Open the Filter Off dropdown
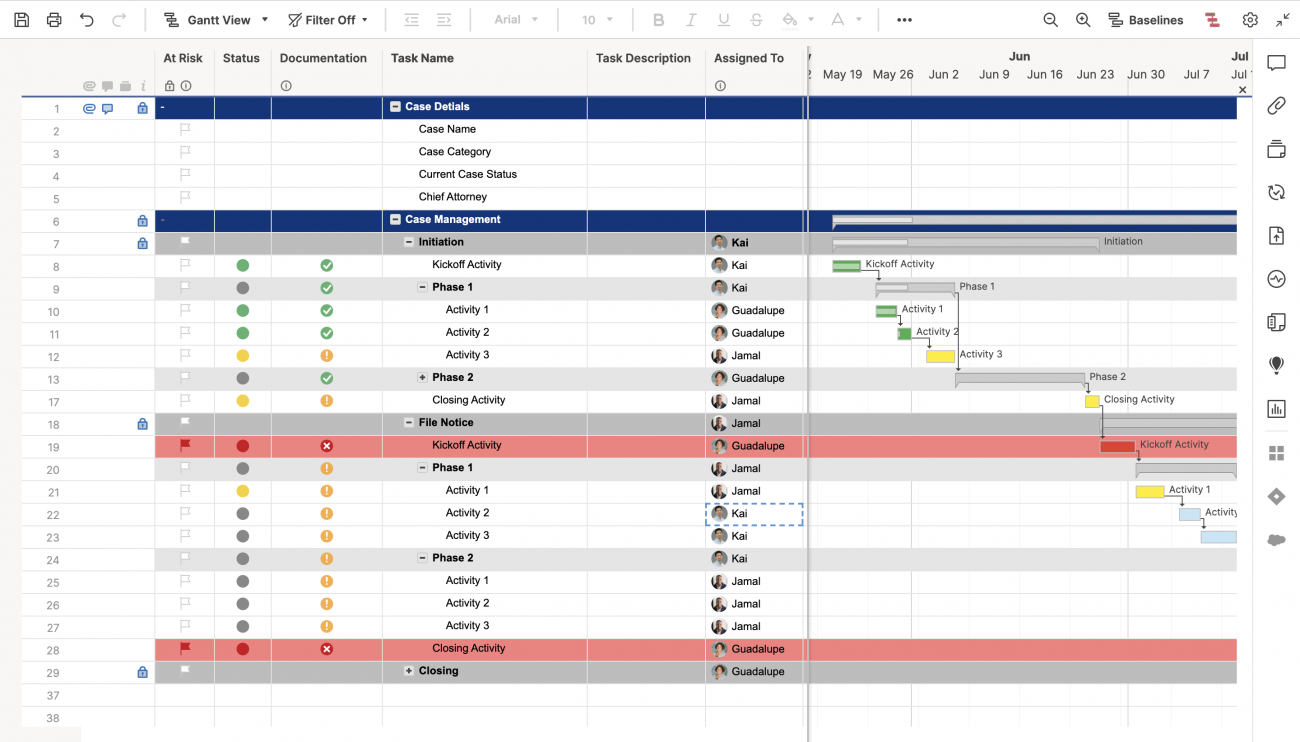Viewport: 1300px width, 742px height. 328,20
